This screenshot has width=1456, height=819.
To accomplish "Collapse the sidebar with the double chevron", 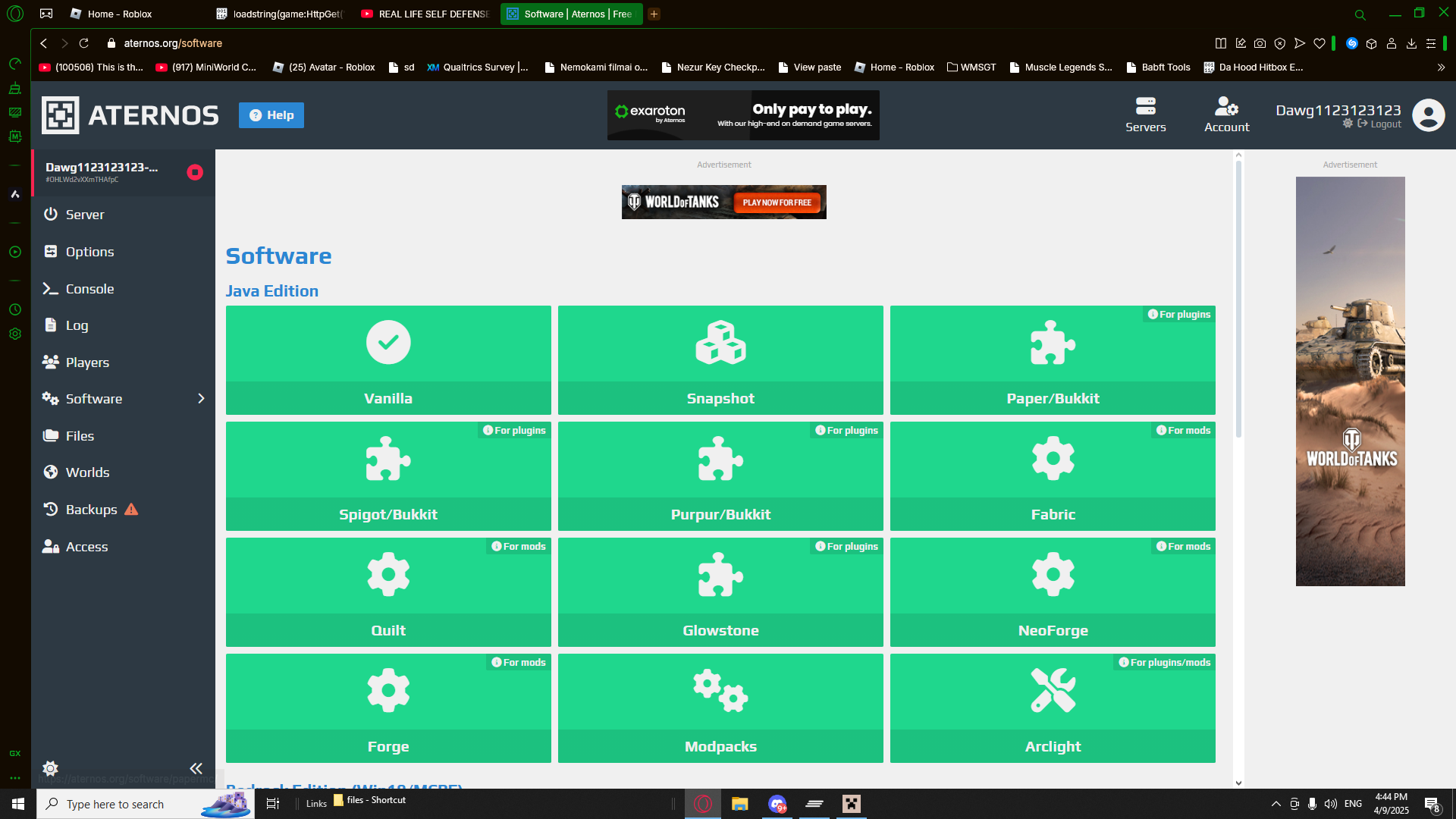I will point(196,768).
